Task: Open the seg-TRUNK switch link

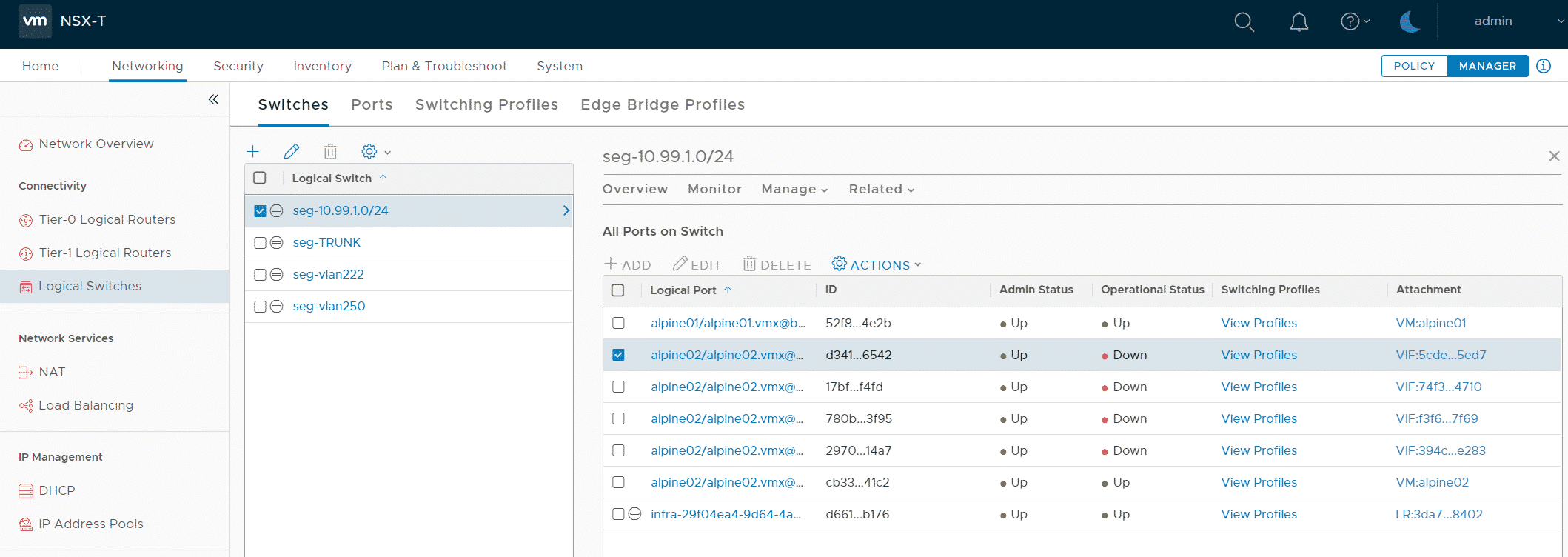Action: [x=326, y=243]
